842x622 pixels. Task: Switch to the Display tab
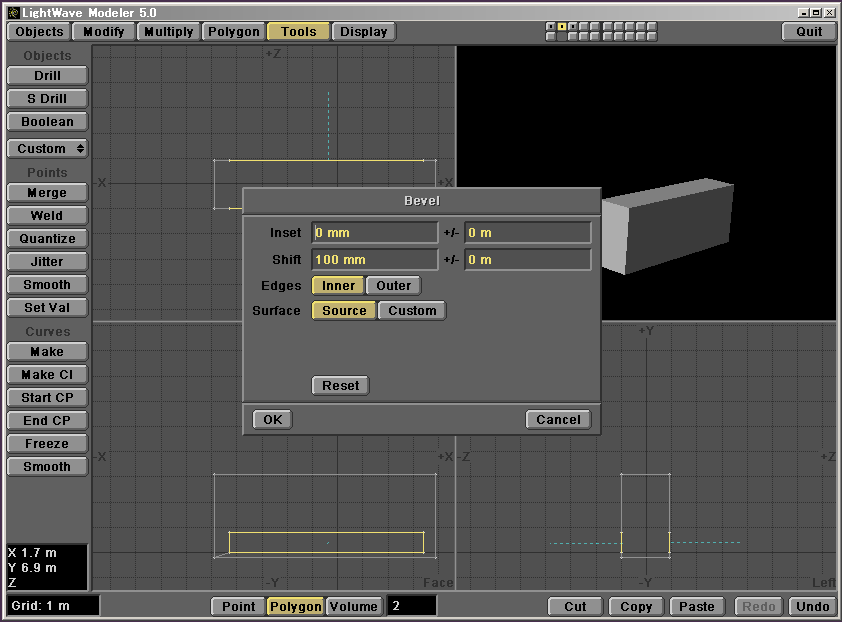click(364, 31)
